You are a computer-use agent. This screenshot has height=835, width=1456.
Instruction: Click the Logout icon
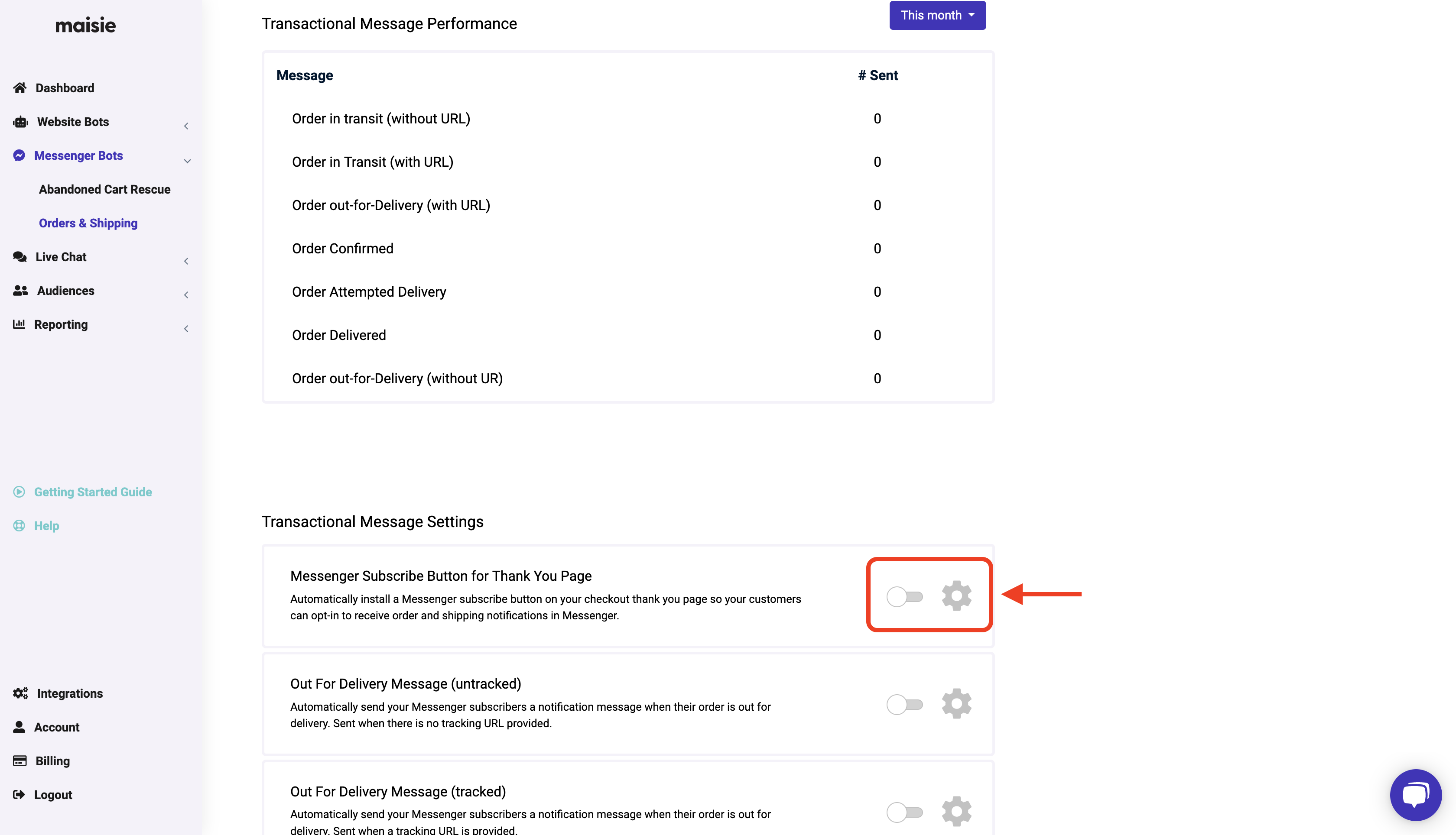(19, 794)
